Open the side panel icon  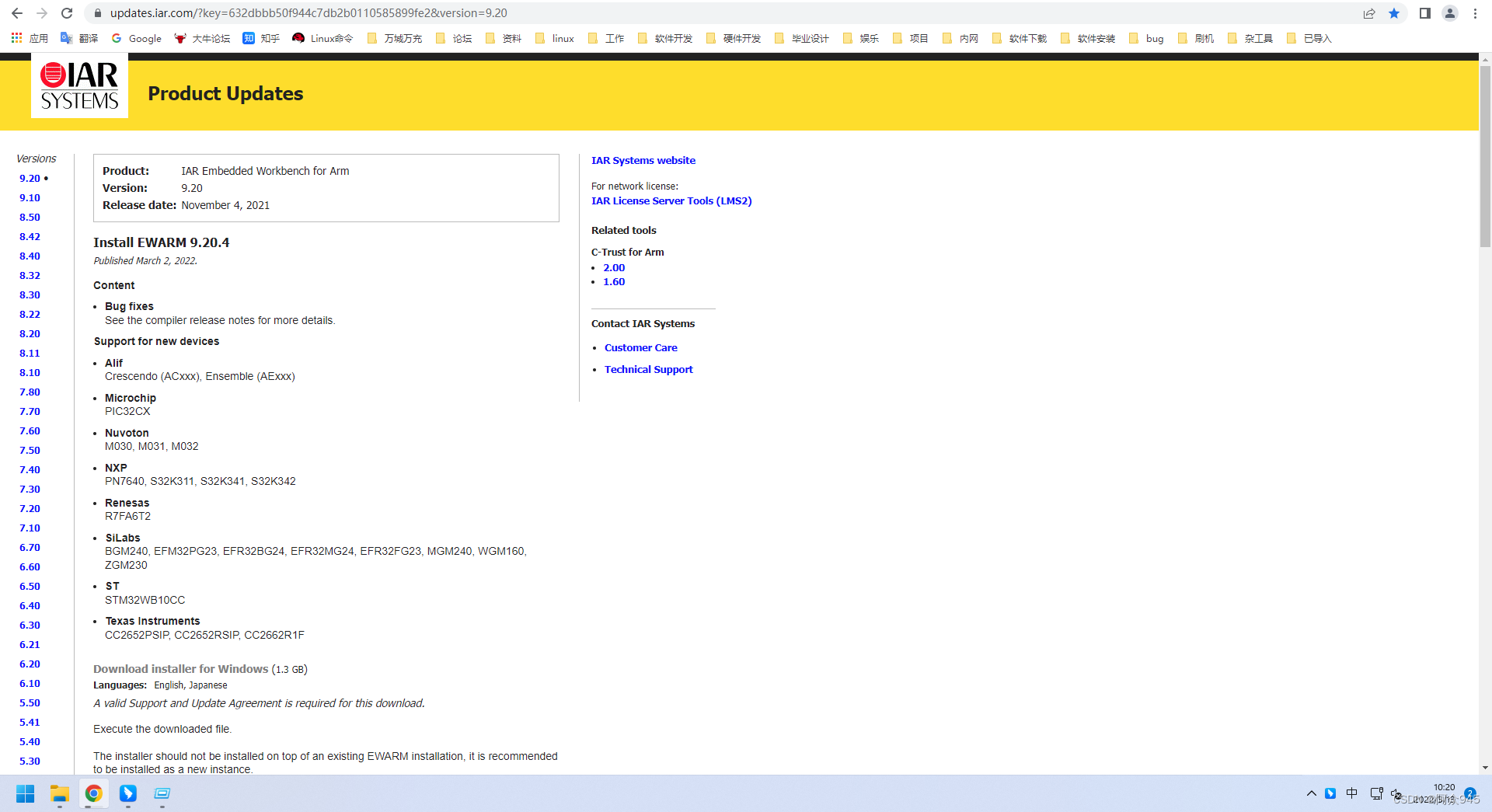pos(1425,13)
